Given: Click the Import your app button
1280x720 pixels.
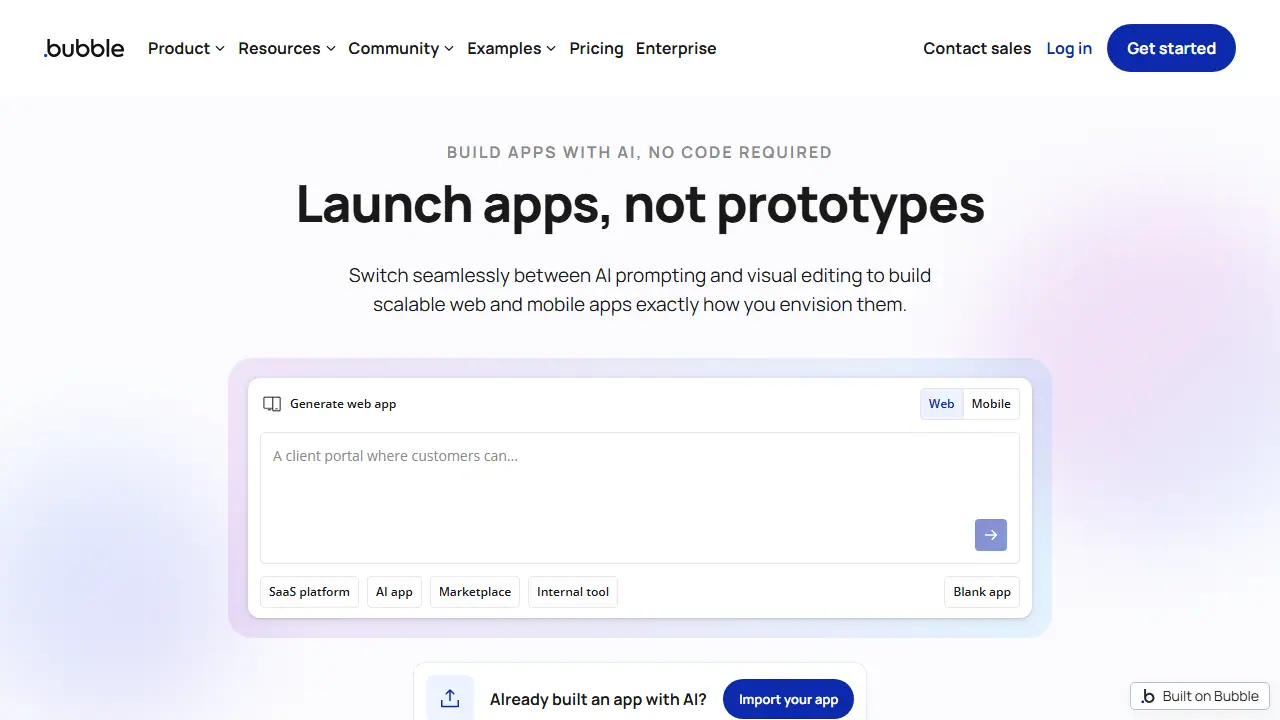Looking at the screenshot, I should tap(788, 699).
